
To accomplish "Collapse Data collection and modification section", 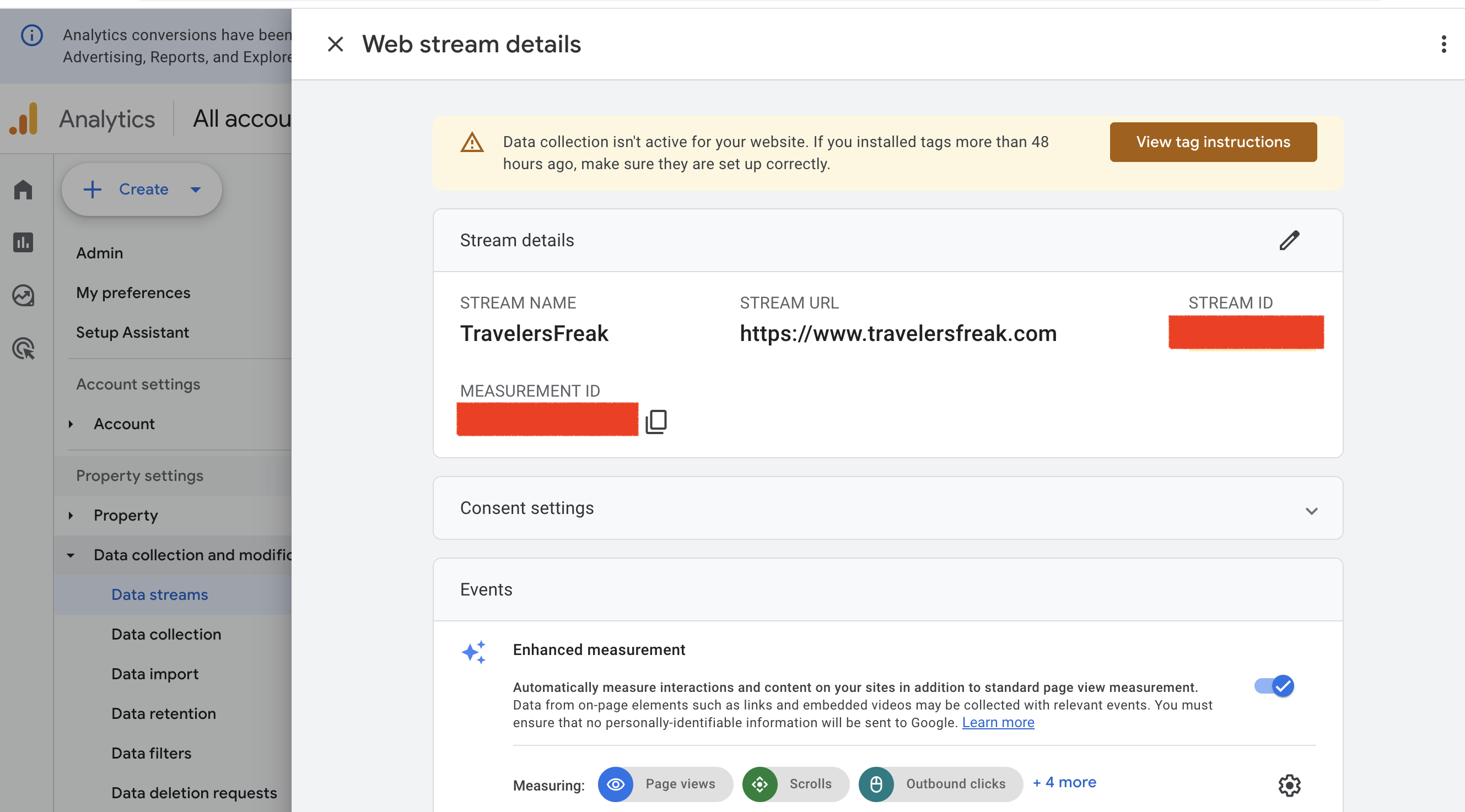I will (x=71, y=555).
